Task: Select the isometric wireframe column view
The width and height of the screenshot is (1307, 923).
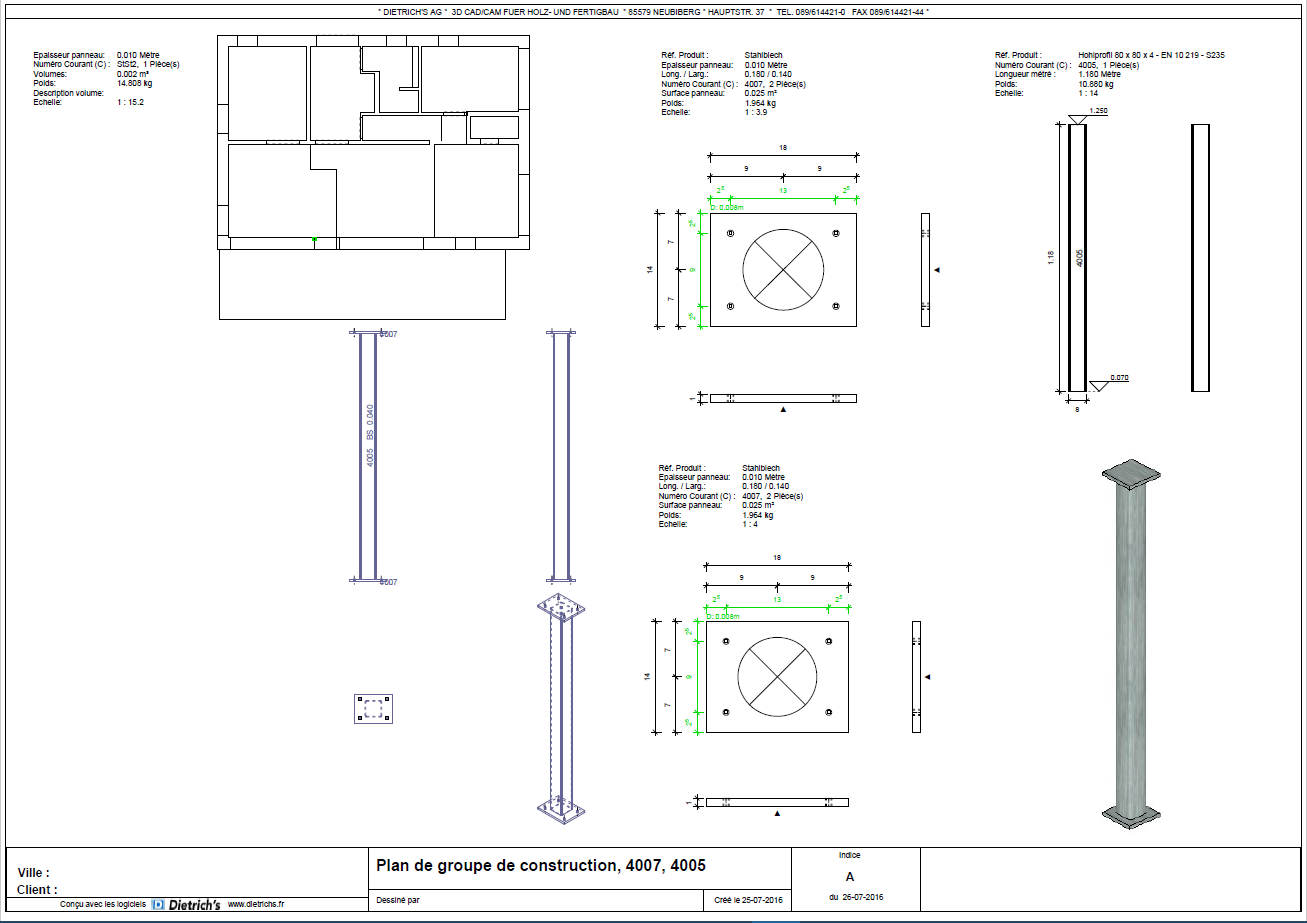Action: click(x=560, y=709)
